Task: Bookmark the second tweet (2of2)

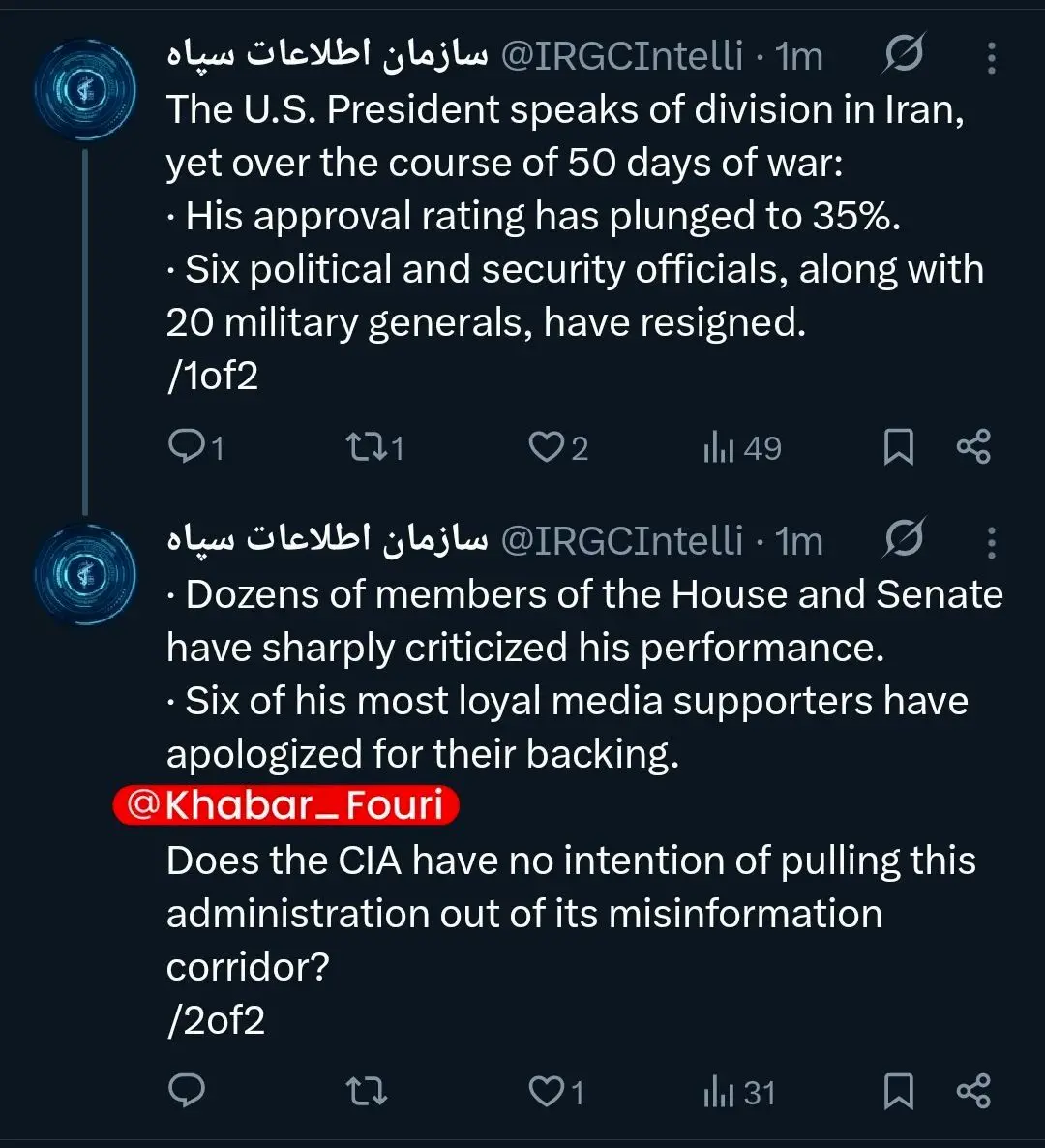Action: [899, 1092]
